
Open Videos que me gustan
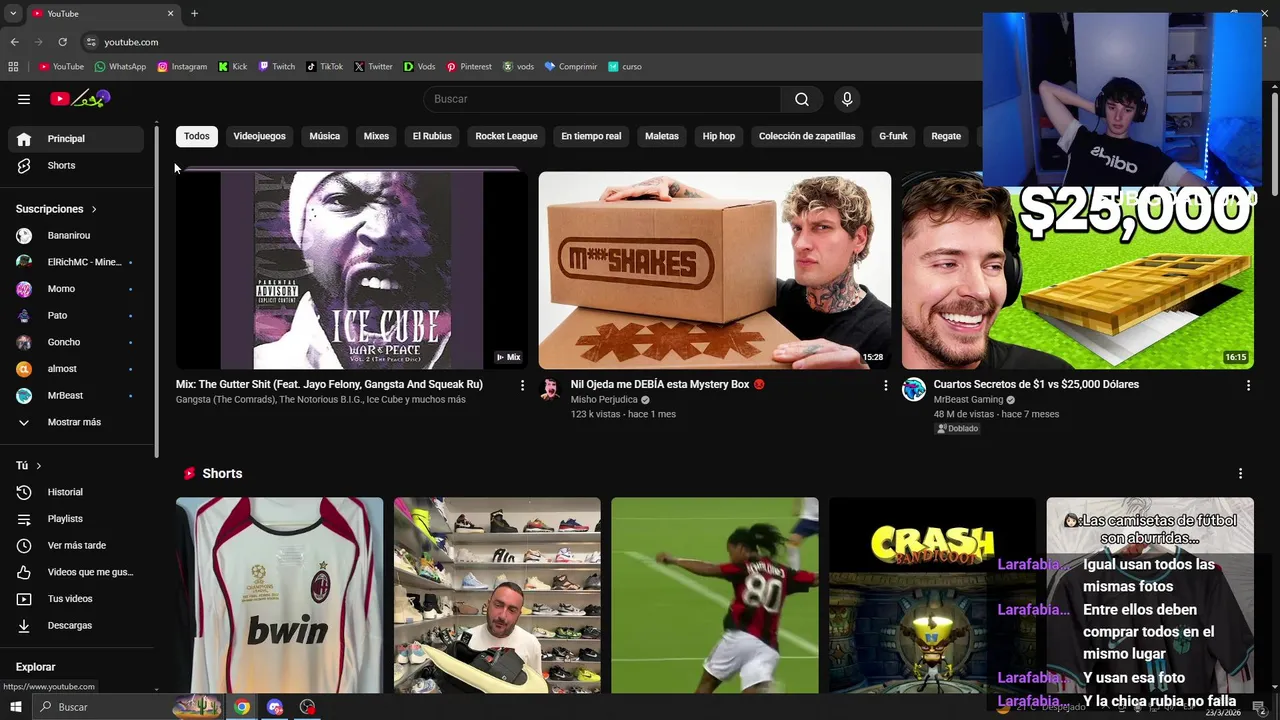click(76, 572)
